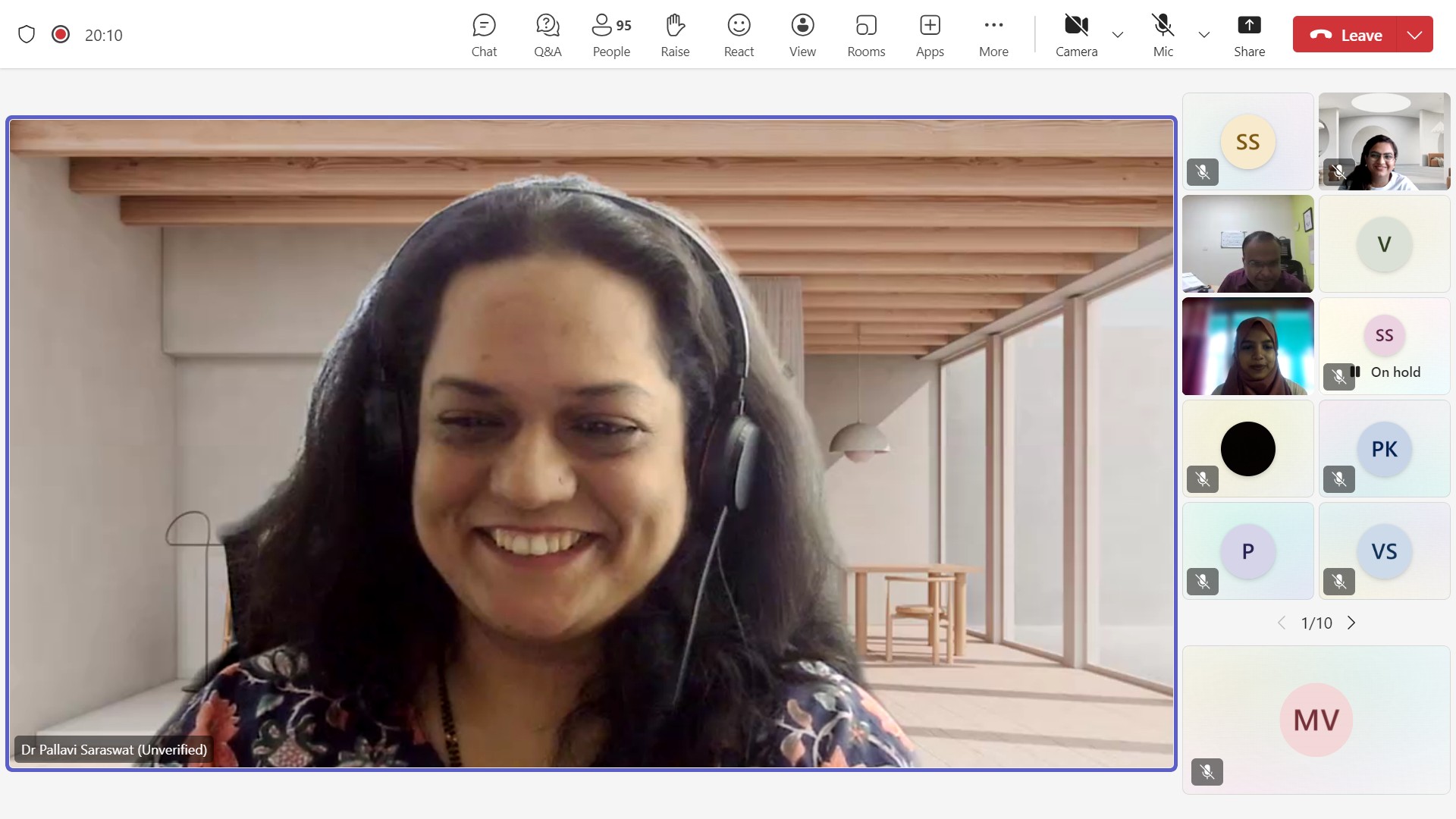Screen dimensions: 1456x819
Task: Raise your hand in the meeting
Action: 675,35
